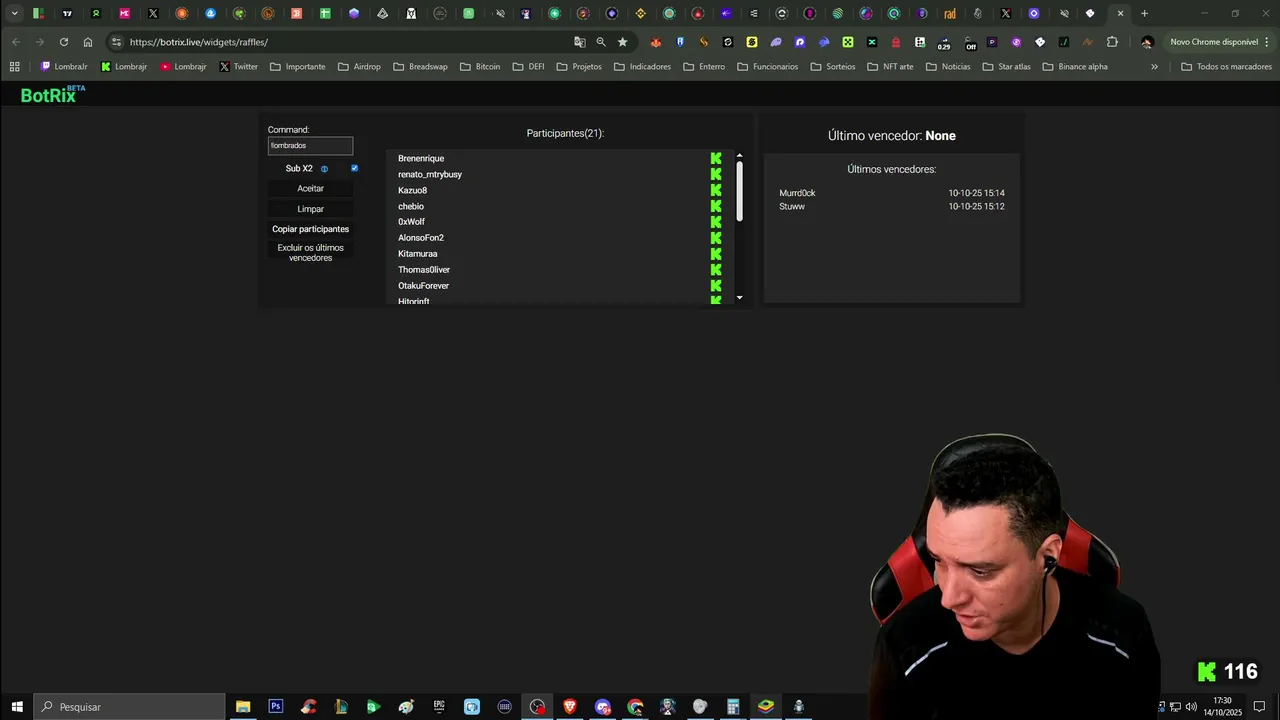Click the BotRix logo
The height and width of the screenshot is (720, 1280).
point(53,95)
